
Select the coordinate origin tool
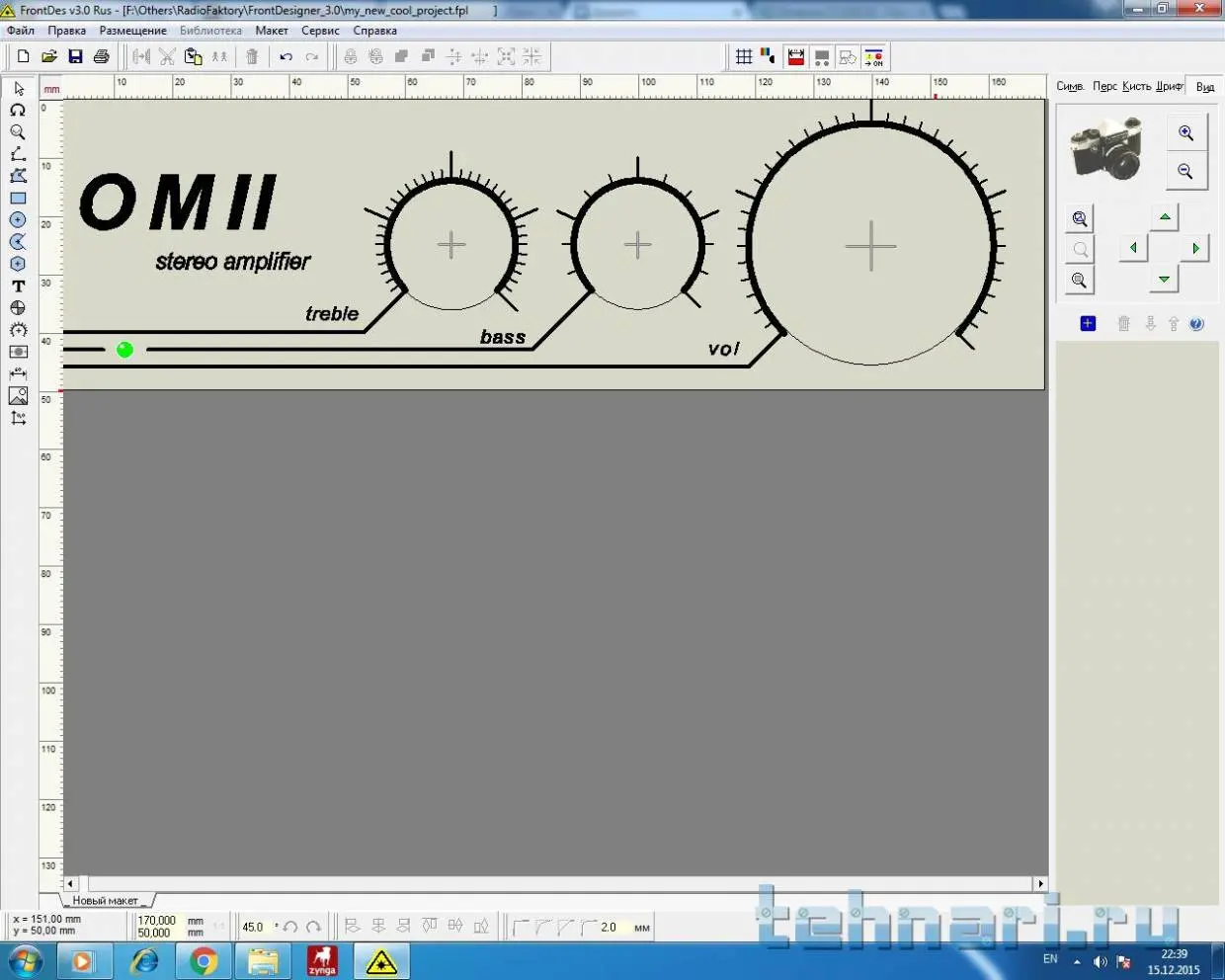pos(18,418)
